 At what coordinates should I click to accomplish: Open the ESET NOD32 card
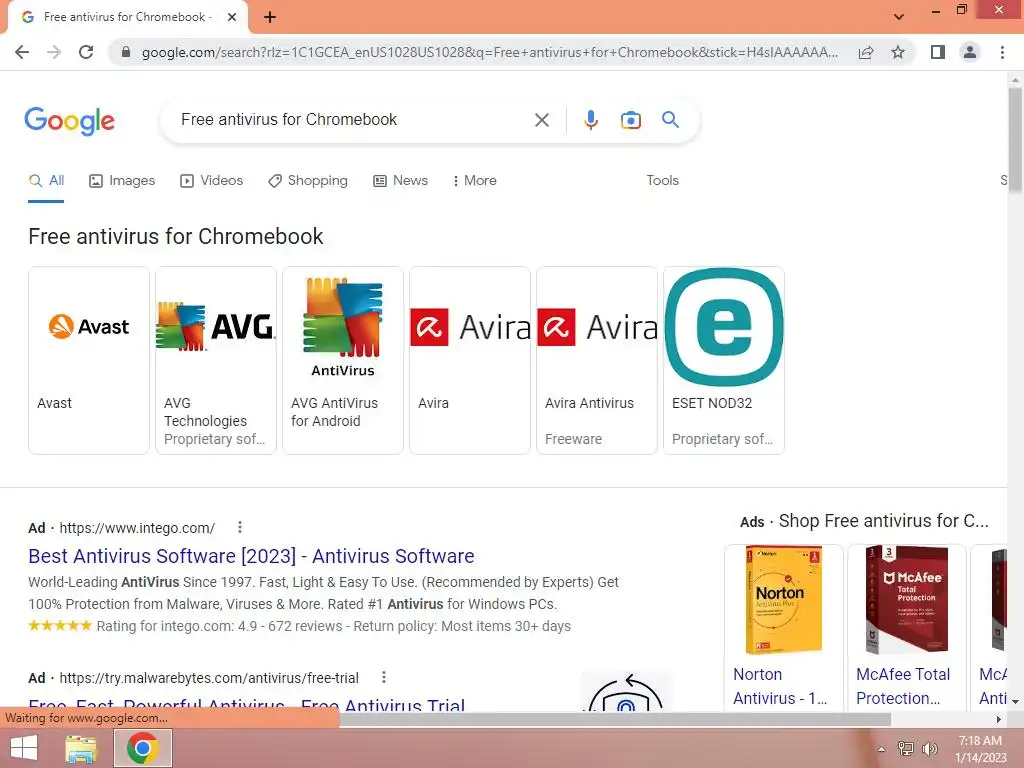point(724,360)
